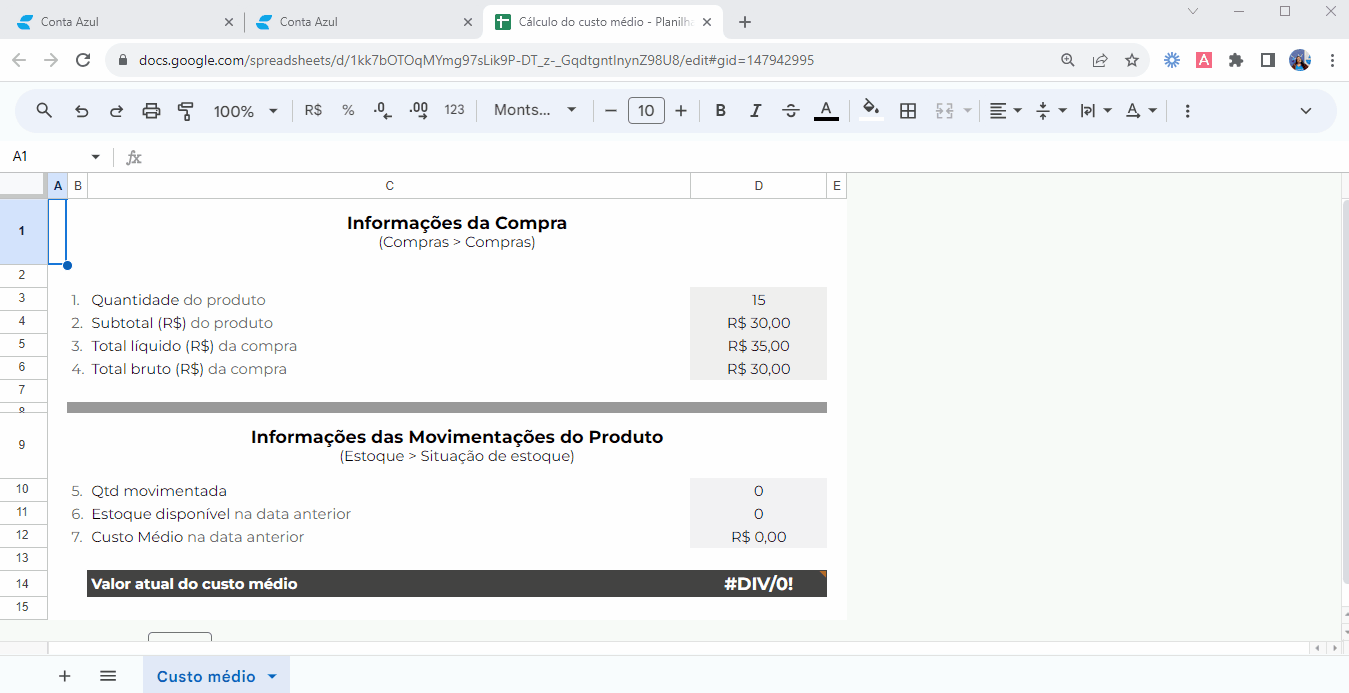Open the Chrome three-dot menu
1349x693 pixels.
[x=1332, y=60]
